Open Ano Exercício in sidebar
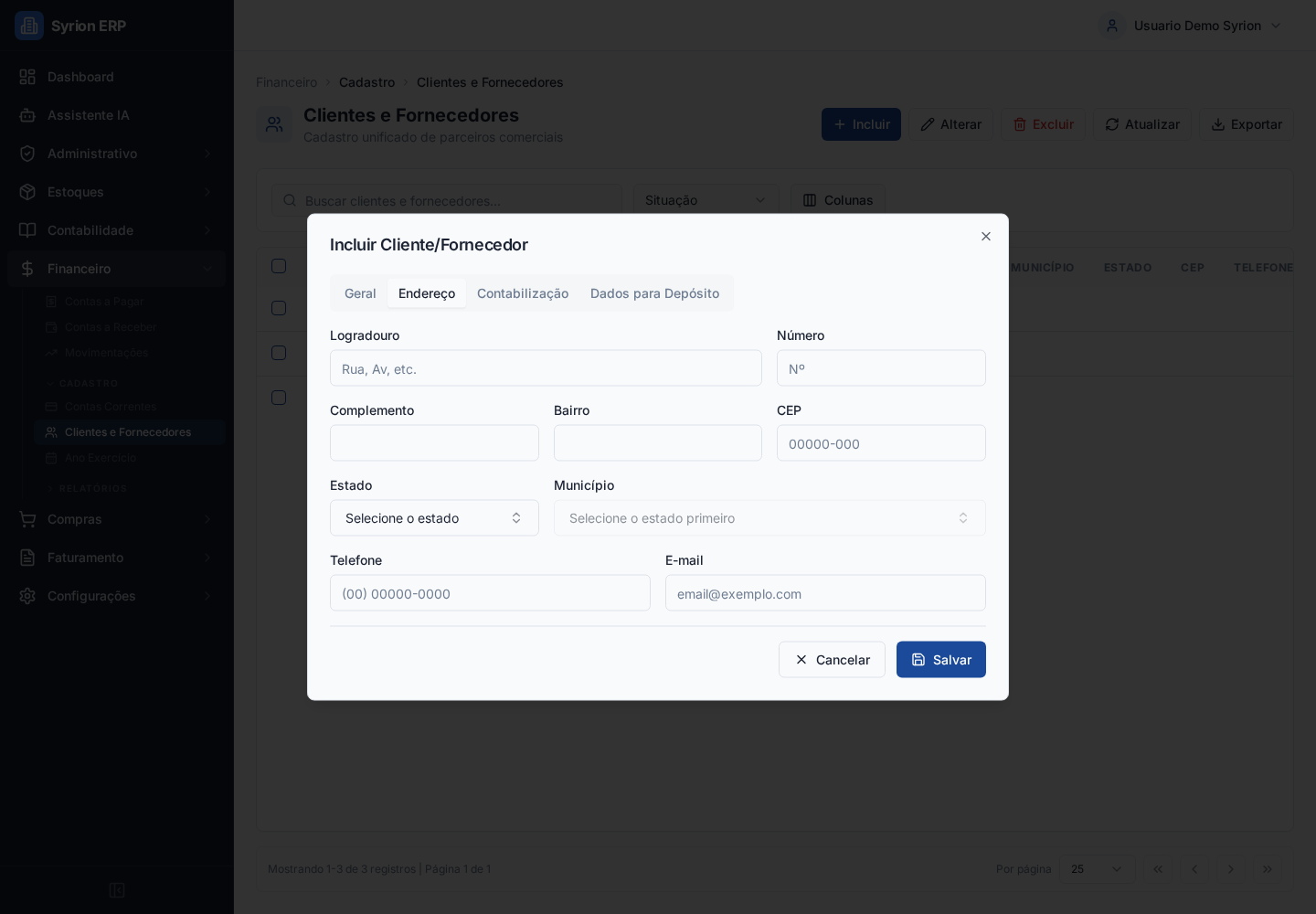Viewport: 1316px width, 914px height. pos(130,458)
